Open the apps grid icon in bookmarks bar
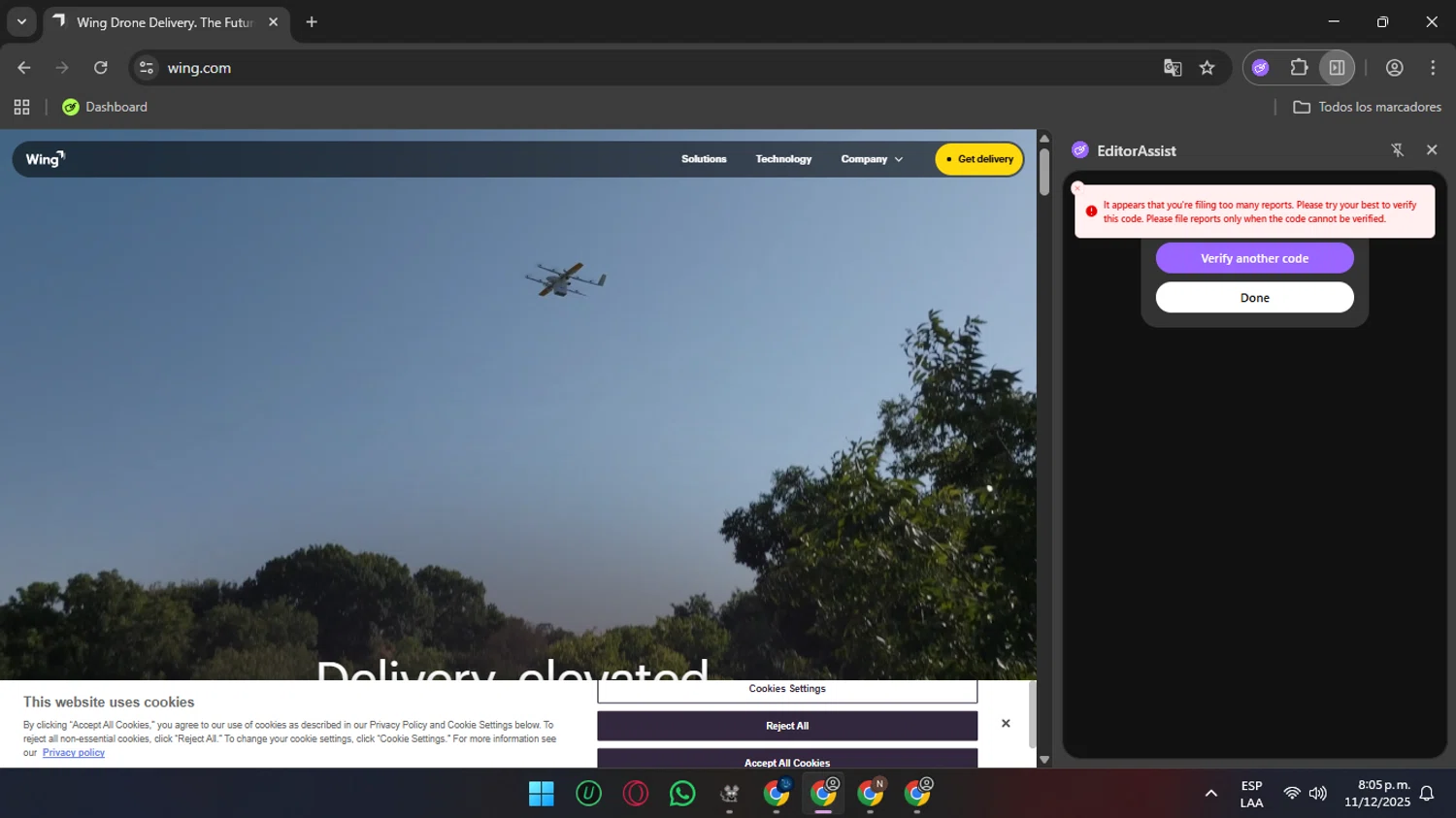1456x818 pixels. pyautogui.click(x=21, y=107)
